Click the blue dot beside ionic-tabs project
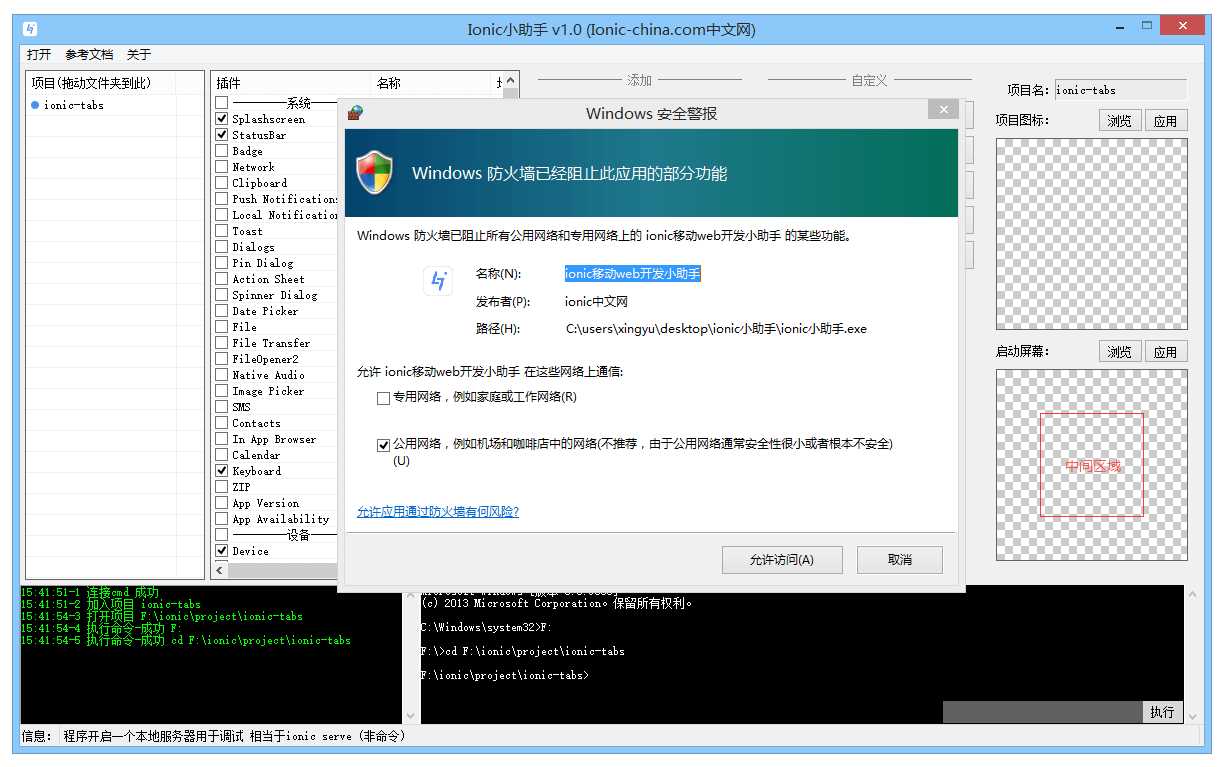Image resolution: width=1229 pixels, height=767 pixels. (x=35, y=105)
